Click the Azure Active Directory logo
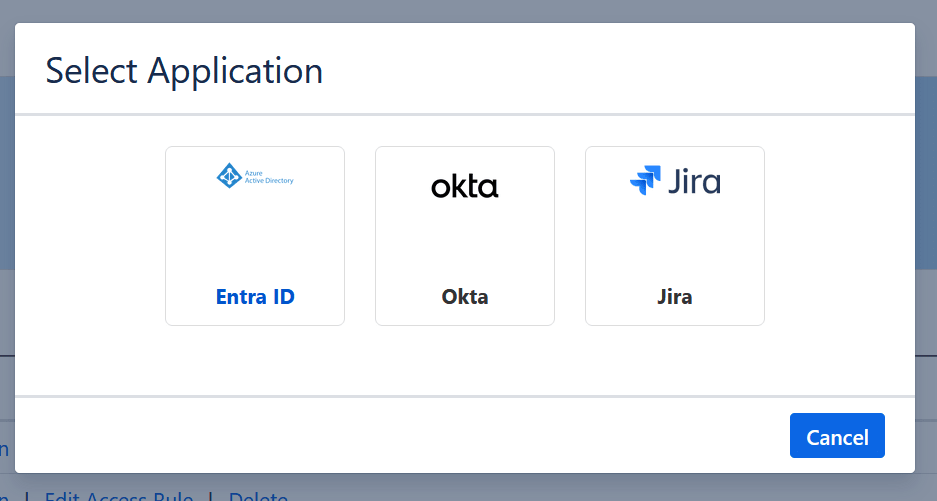 pos(255,176)
